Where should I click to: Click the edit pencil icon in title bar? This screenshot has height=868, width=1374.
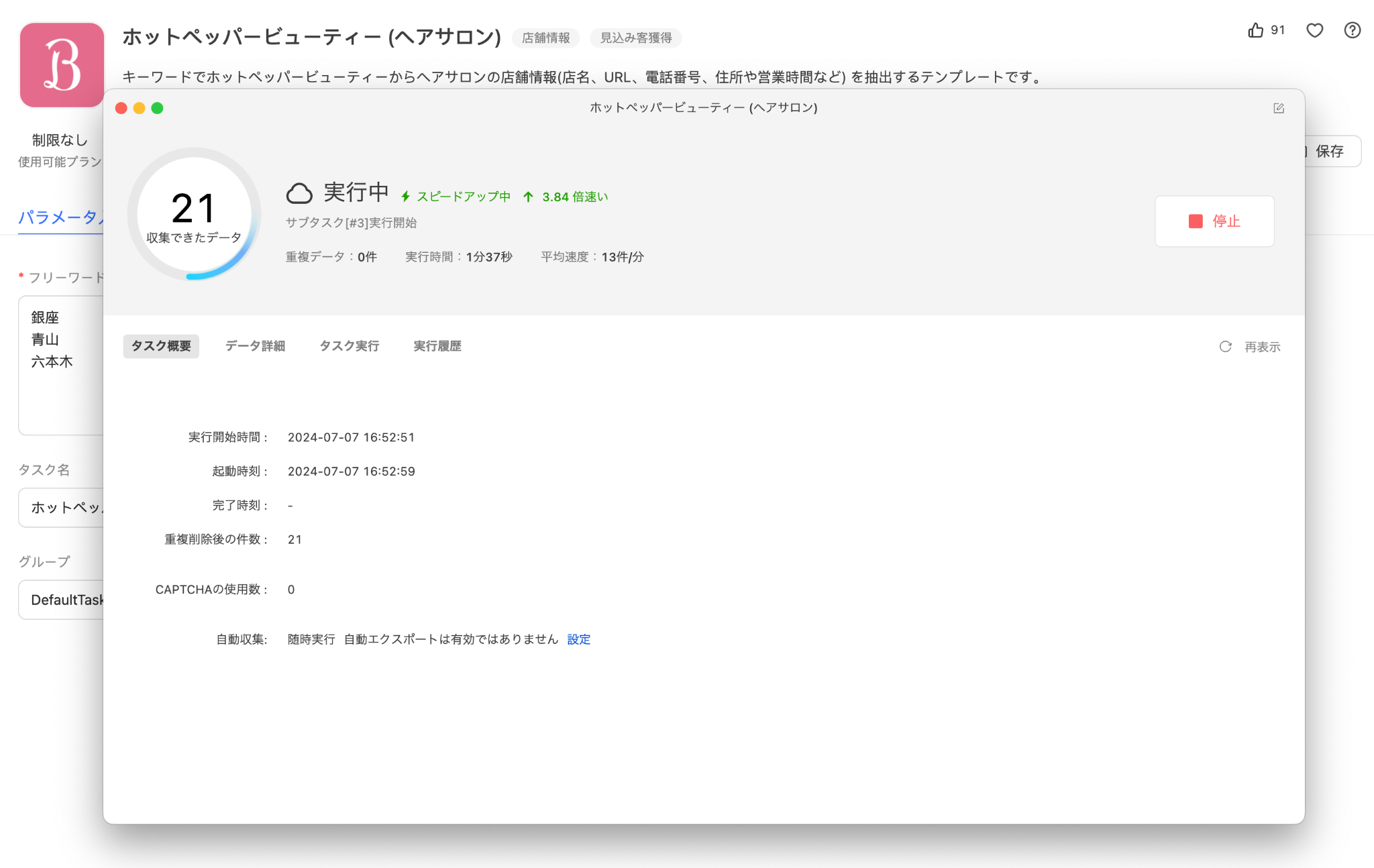(1278, 108)
